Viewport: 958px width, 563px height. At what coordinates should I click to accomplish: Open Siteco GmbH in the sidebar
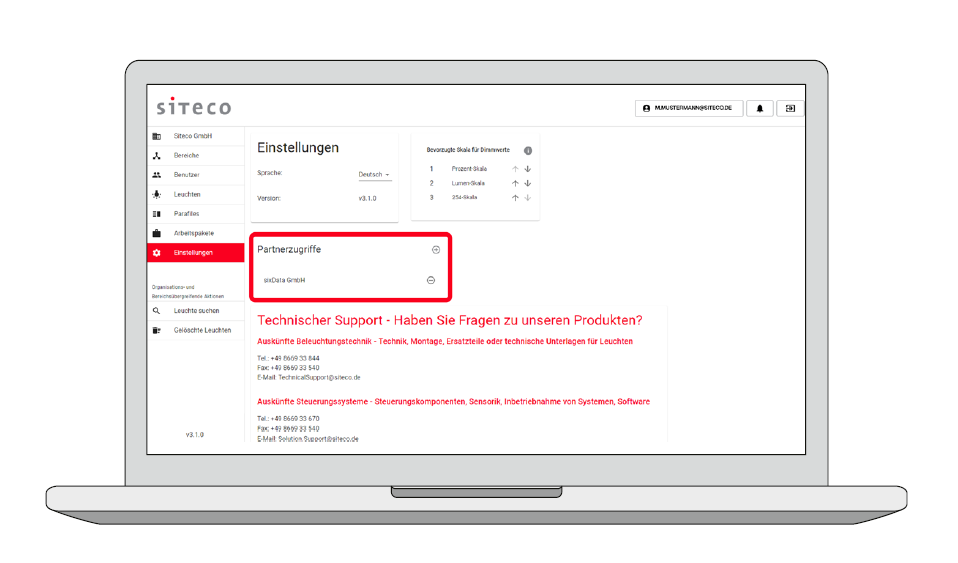click(x=193, y=136)
